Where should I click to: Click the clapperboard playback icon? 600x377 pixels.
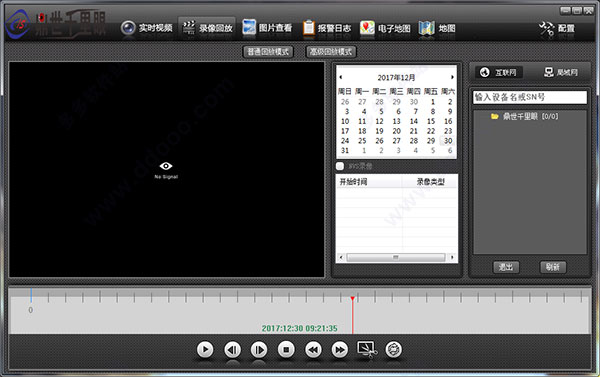tap(189, 28)
